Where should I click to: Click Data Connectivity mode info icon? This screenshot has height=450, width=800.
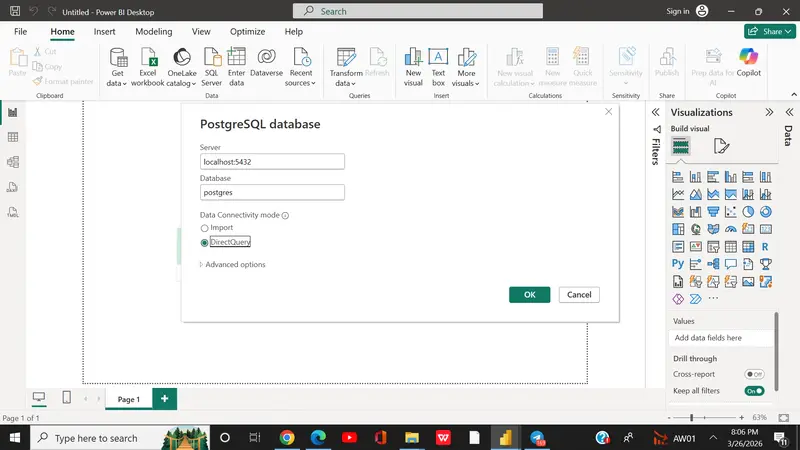coord(285,215)
